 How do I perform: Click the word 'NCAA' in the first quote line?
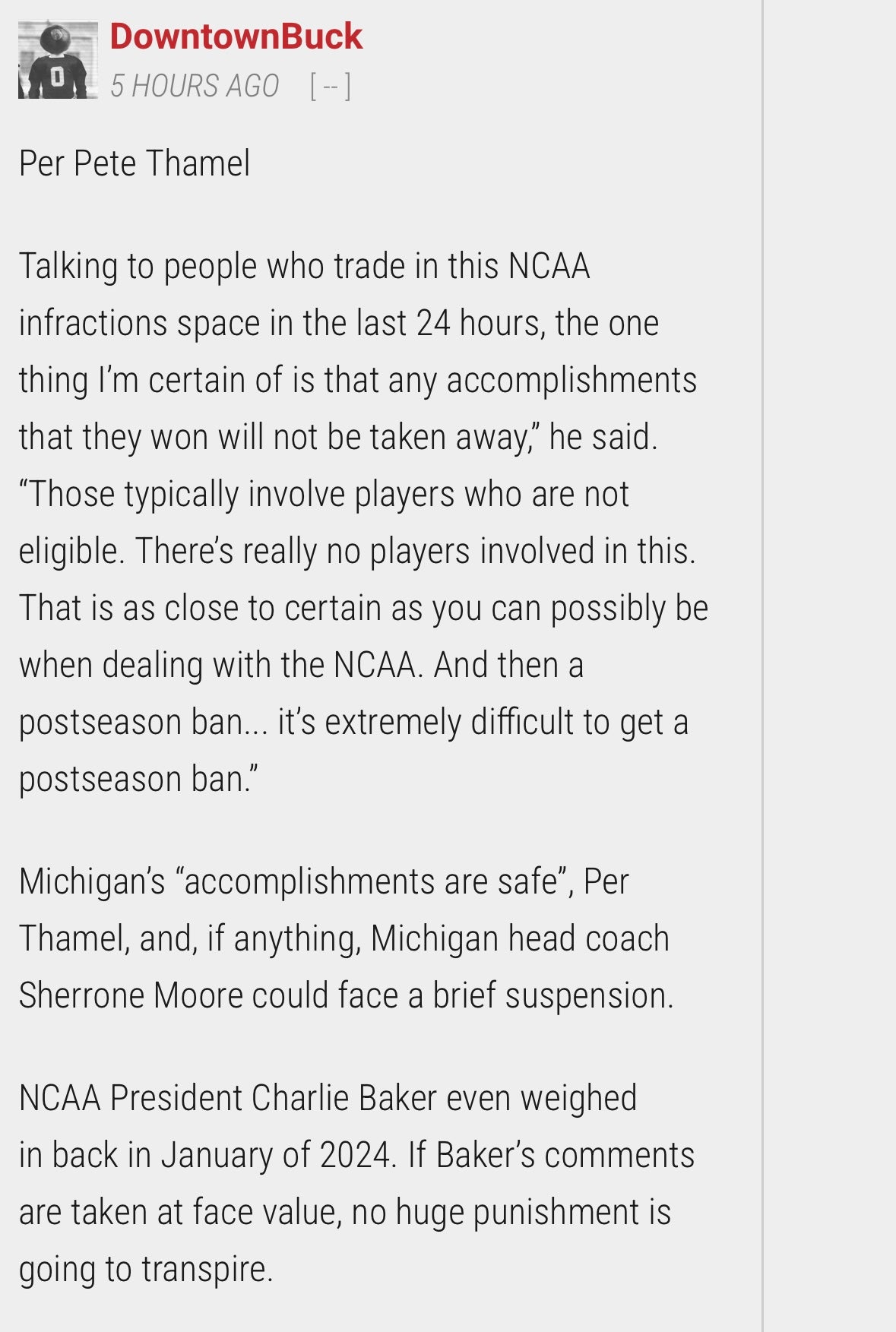click(x=549, y=266)
